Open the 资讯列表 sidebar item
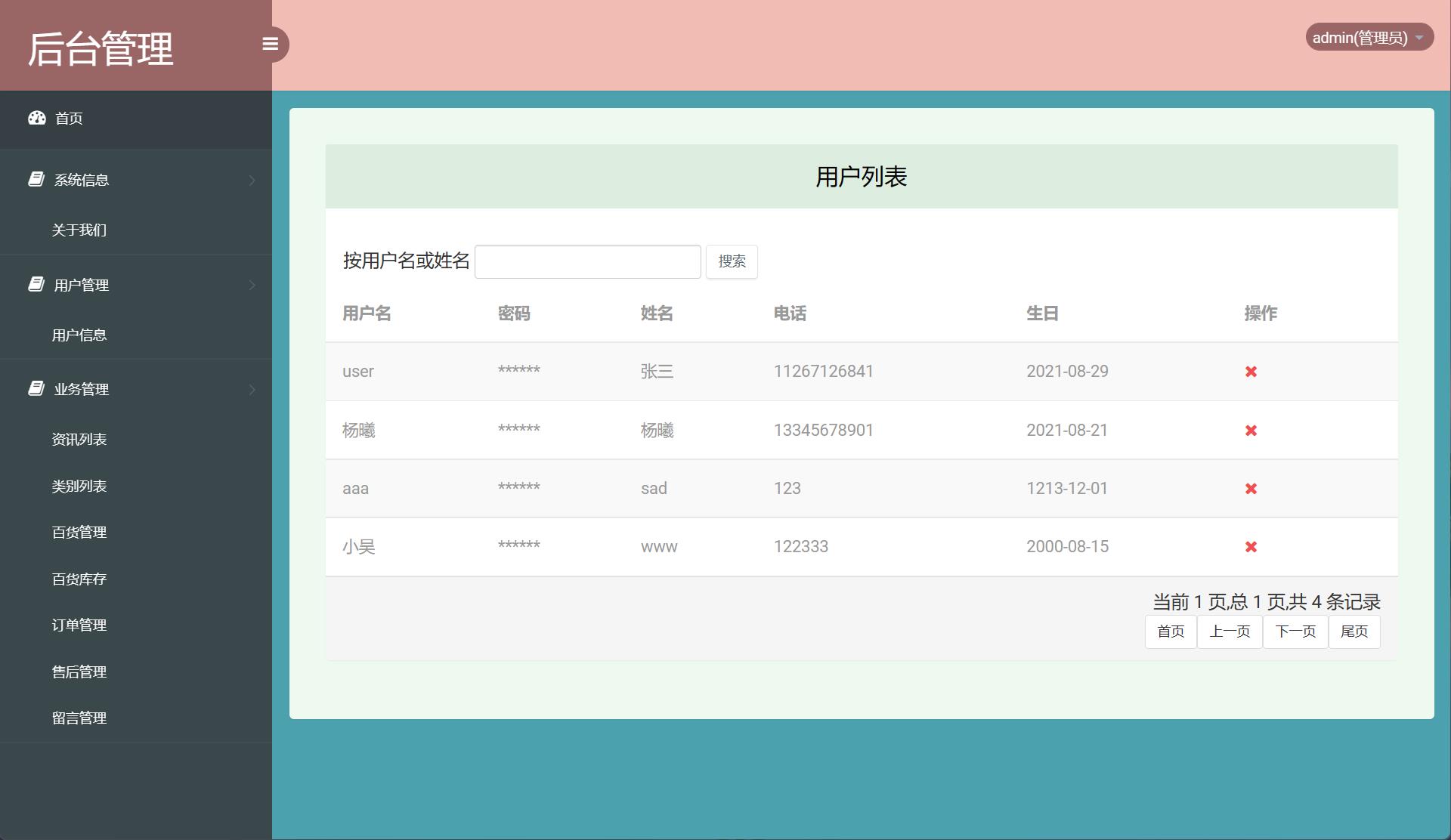 click(x=79, y=439)
